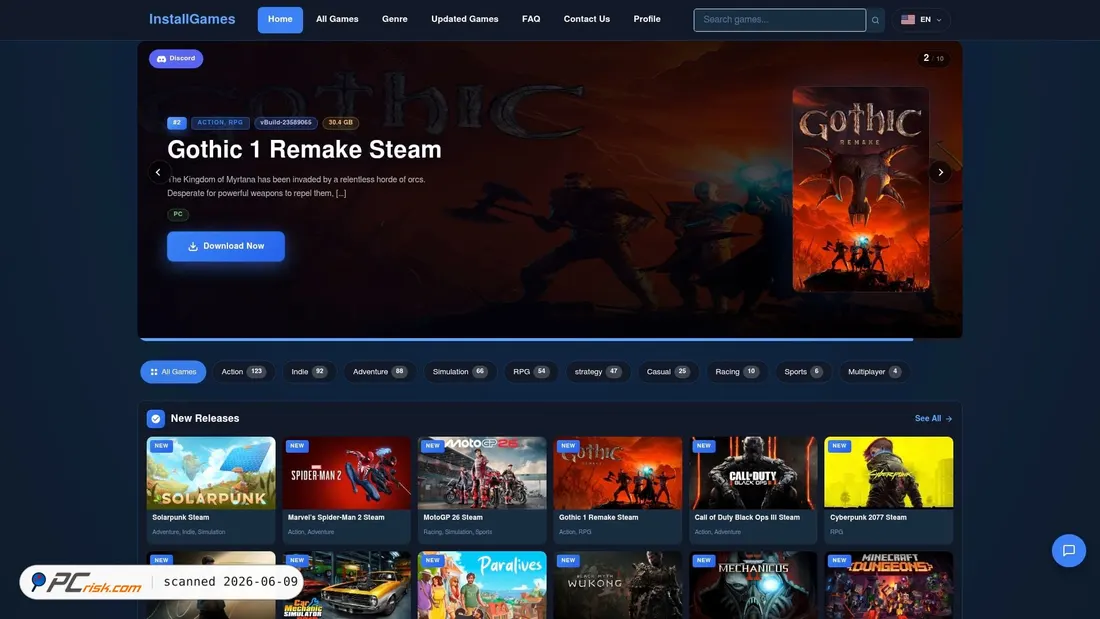The width and height of the screenshot is (1100, 619).
Task: Select the Home nav tab
Action: (x=280, y=20)
